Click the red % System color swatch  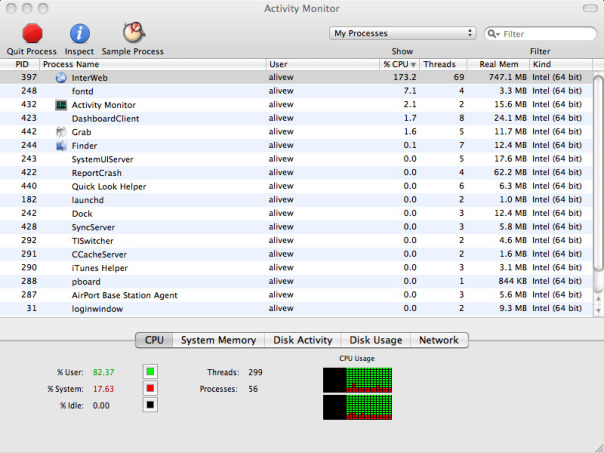pos(150,388)
